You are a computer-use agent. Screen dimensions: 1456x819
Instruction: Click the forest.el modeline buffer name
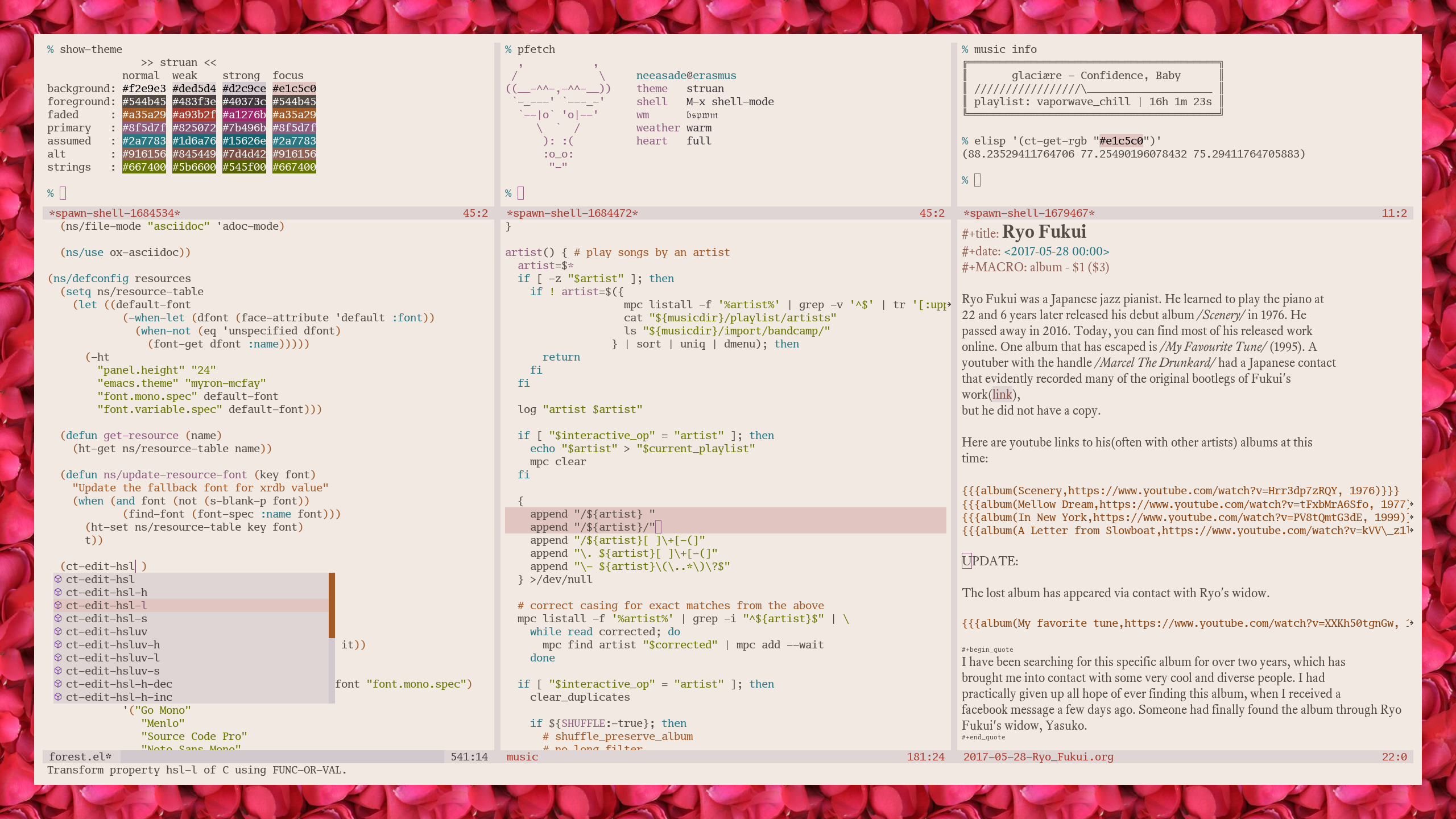click(80, 757)
